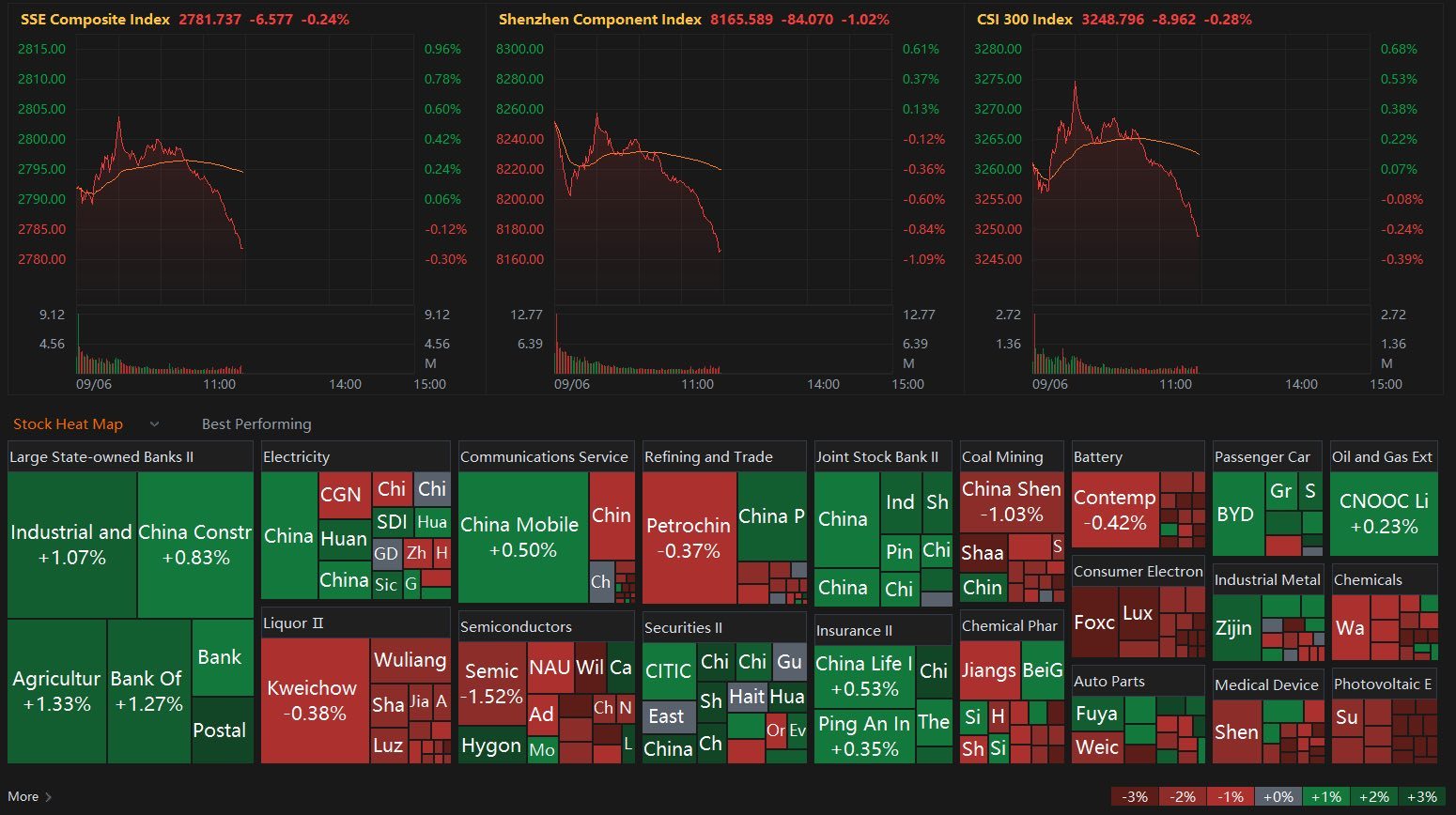Select the Ping An In +0.35% tile
The width and height of the screenshot is (1456, 815).
click(x=863, y=736)
